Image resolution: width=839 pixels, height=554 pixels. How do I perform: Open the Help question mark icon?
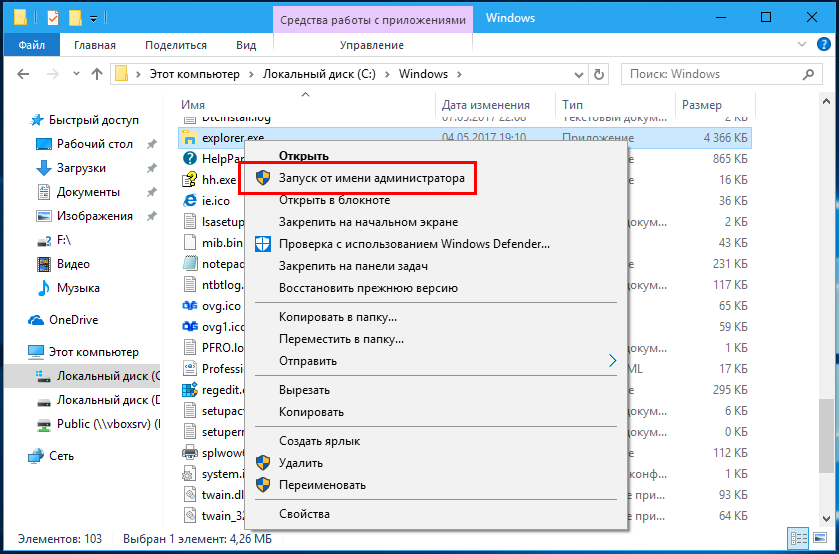(823, 44)
